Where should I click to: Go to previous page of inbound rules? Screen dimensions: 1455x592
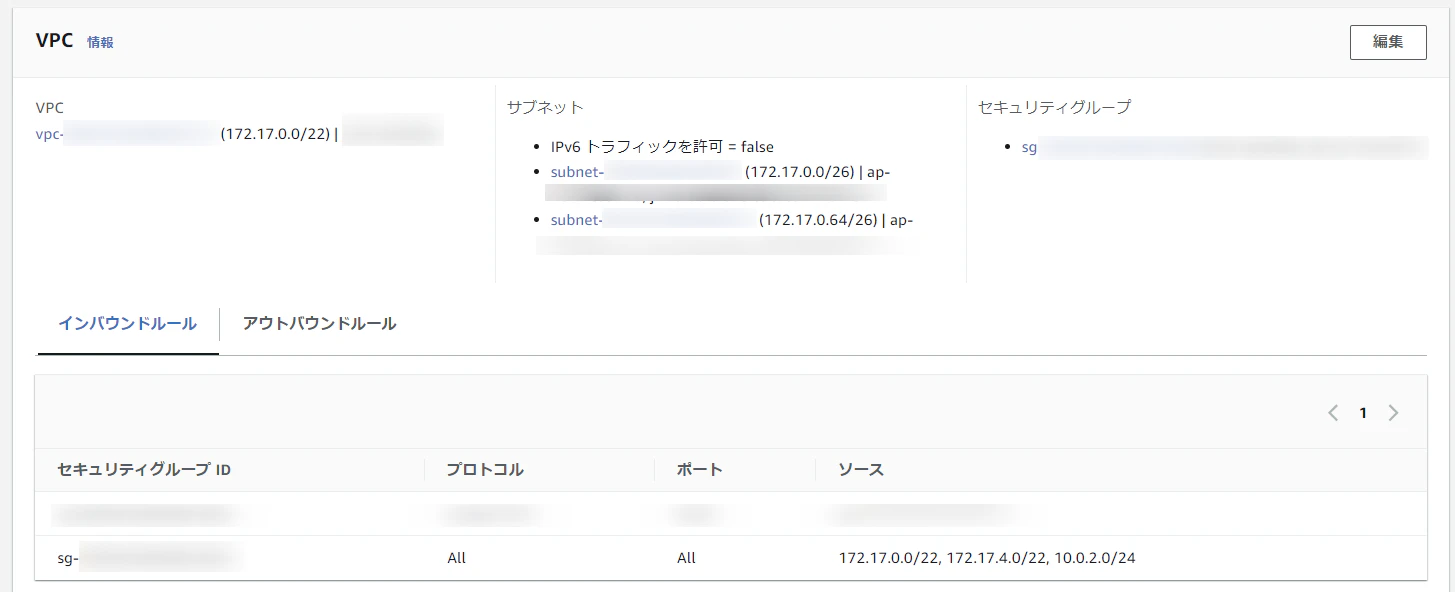pyautogui.click(x=1333, y=413)
